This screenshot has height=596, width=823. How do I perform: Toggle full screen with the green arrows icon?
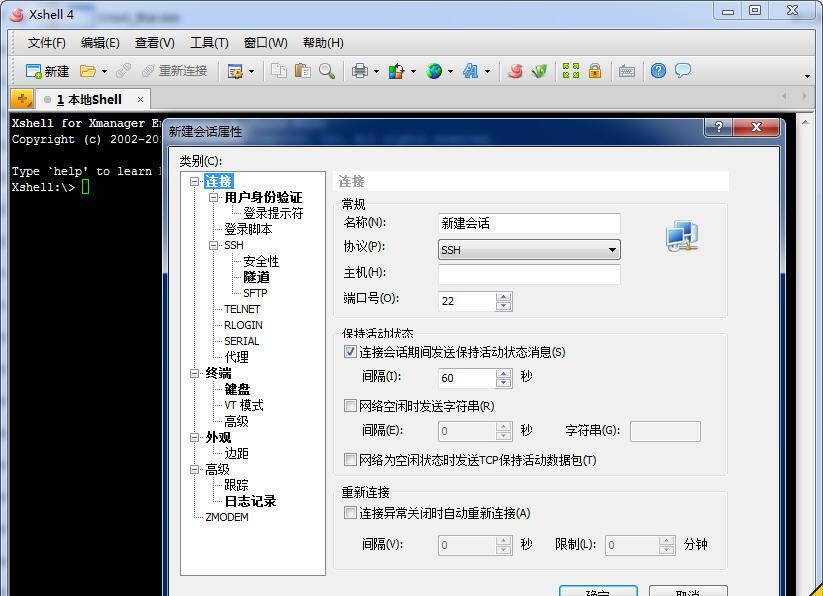(x=571, y=71)
